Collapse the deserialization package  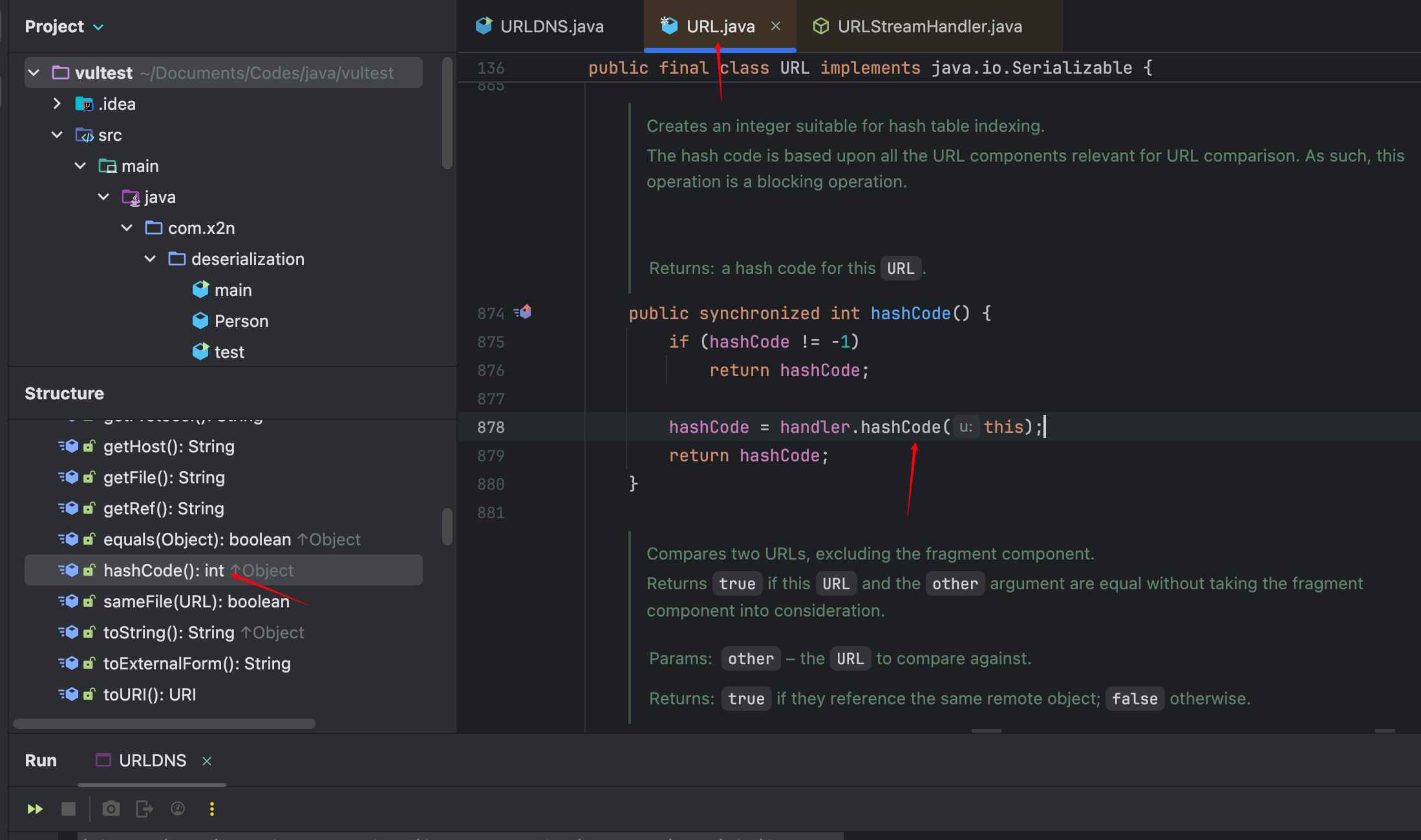click(150, 258)
